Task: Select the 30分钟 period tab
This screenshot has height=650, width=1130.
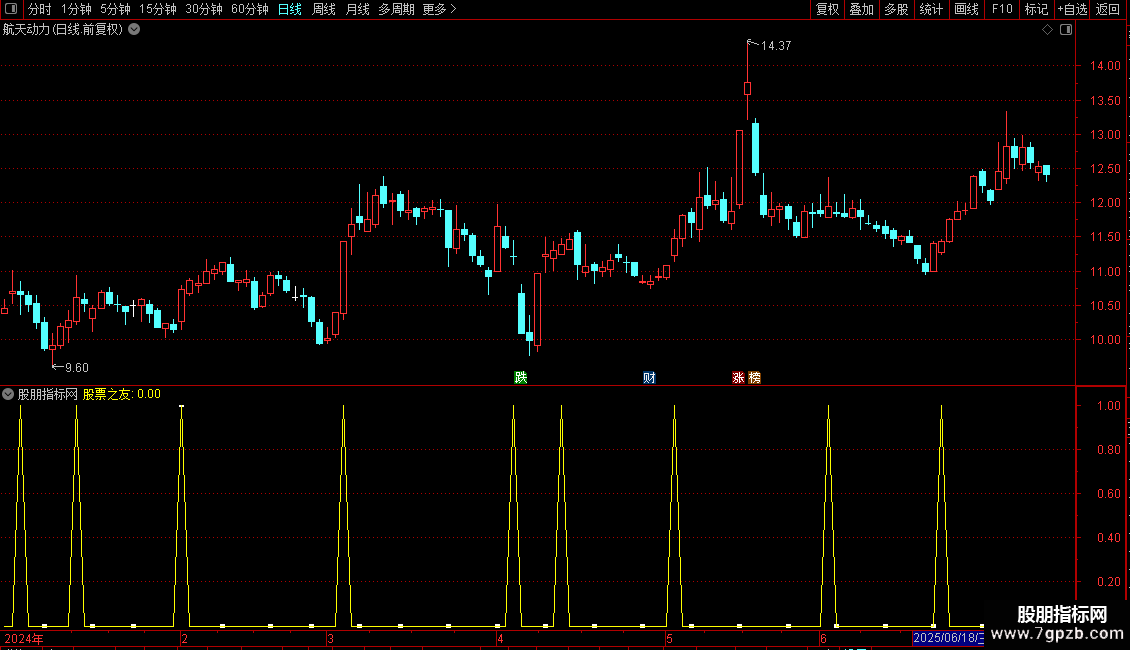Action: (x=204, y=9)
